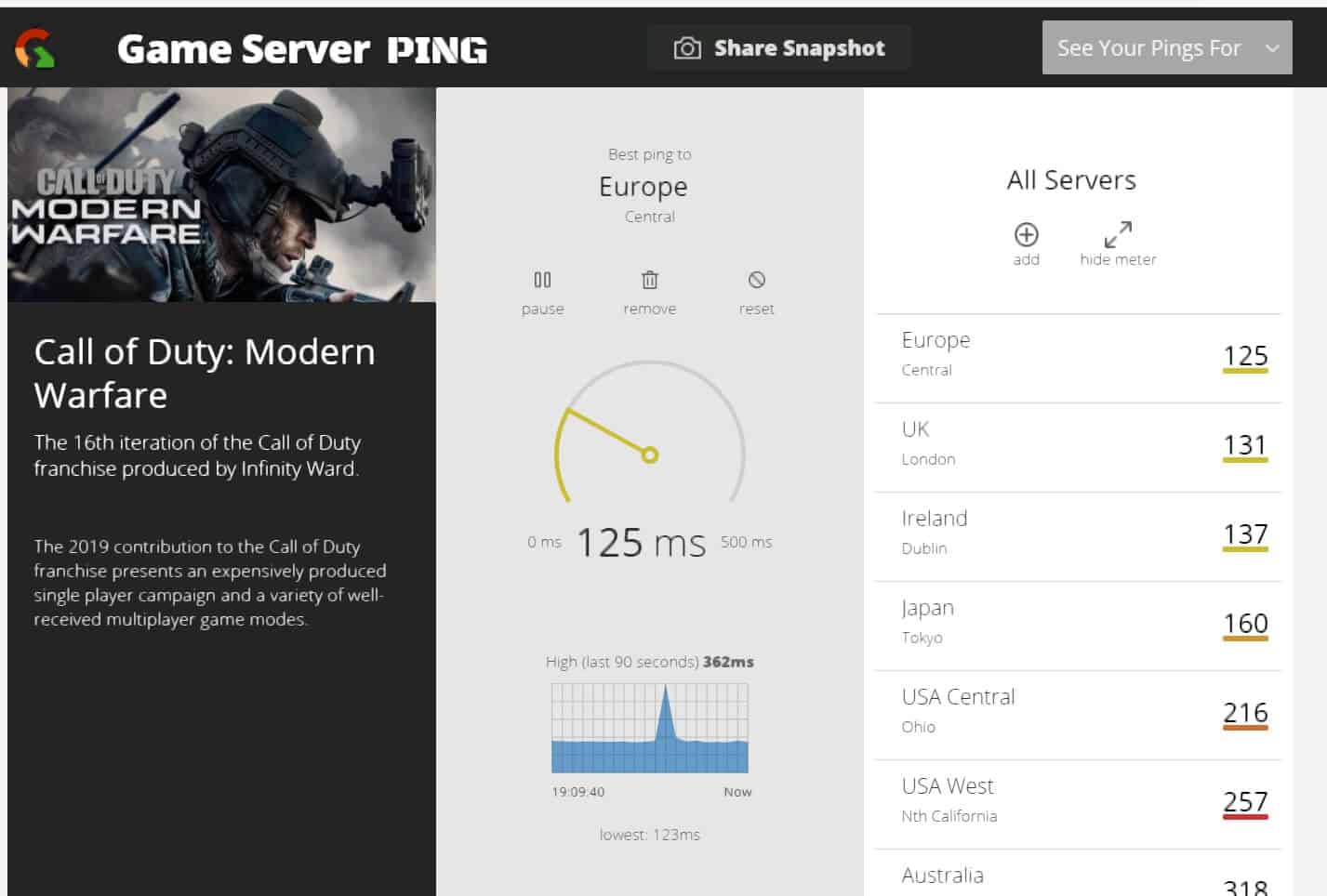
Task: Click the 216 ping value for USA Central
Action: (1245, 713)
